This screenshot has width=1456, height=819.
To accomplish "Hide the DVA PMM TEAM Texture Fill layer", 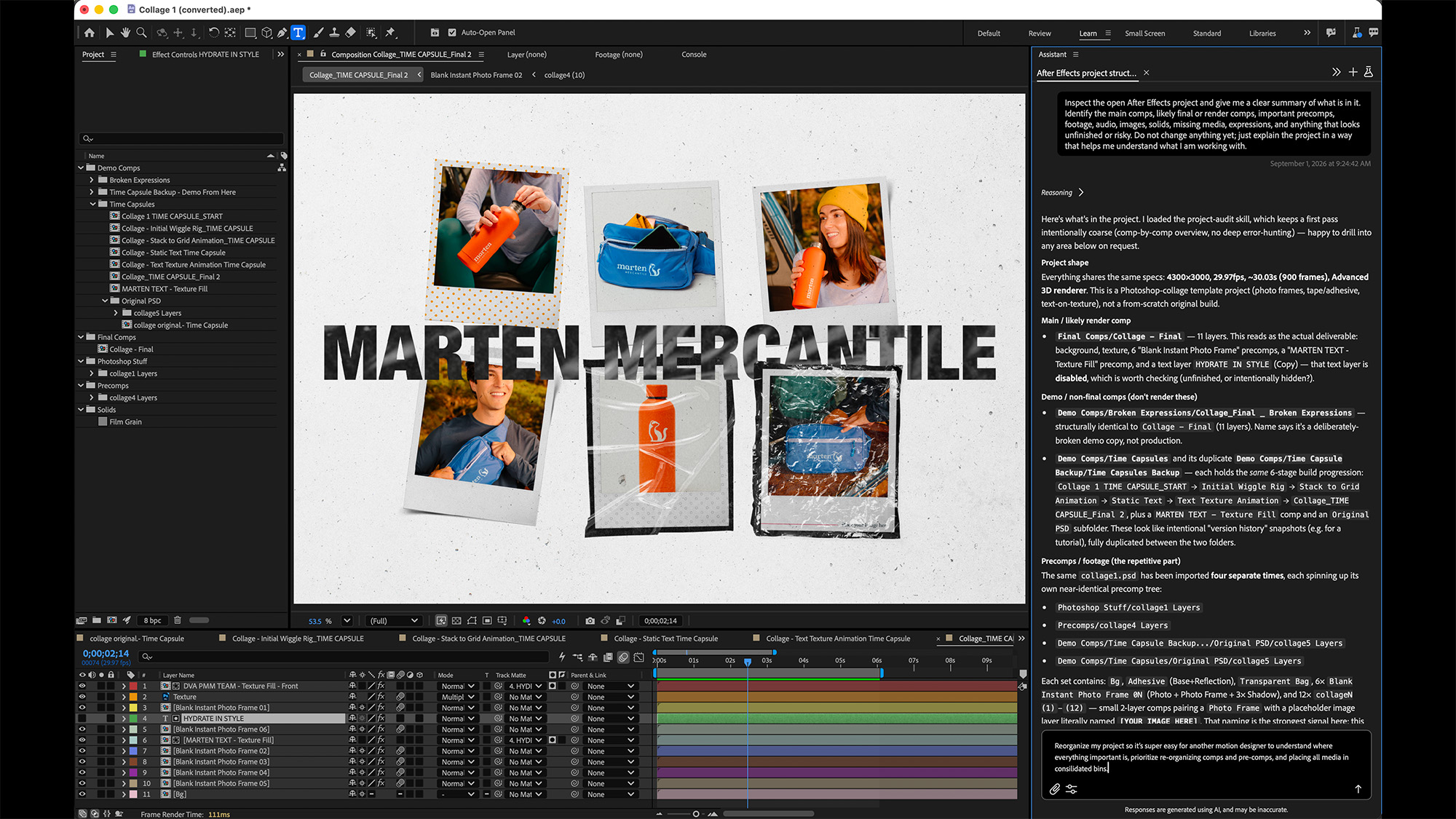I will click(82, 686).
